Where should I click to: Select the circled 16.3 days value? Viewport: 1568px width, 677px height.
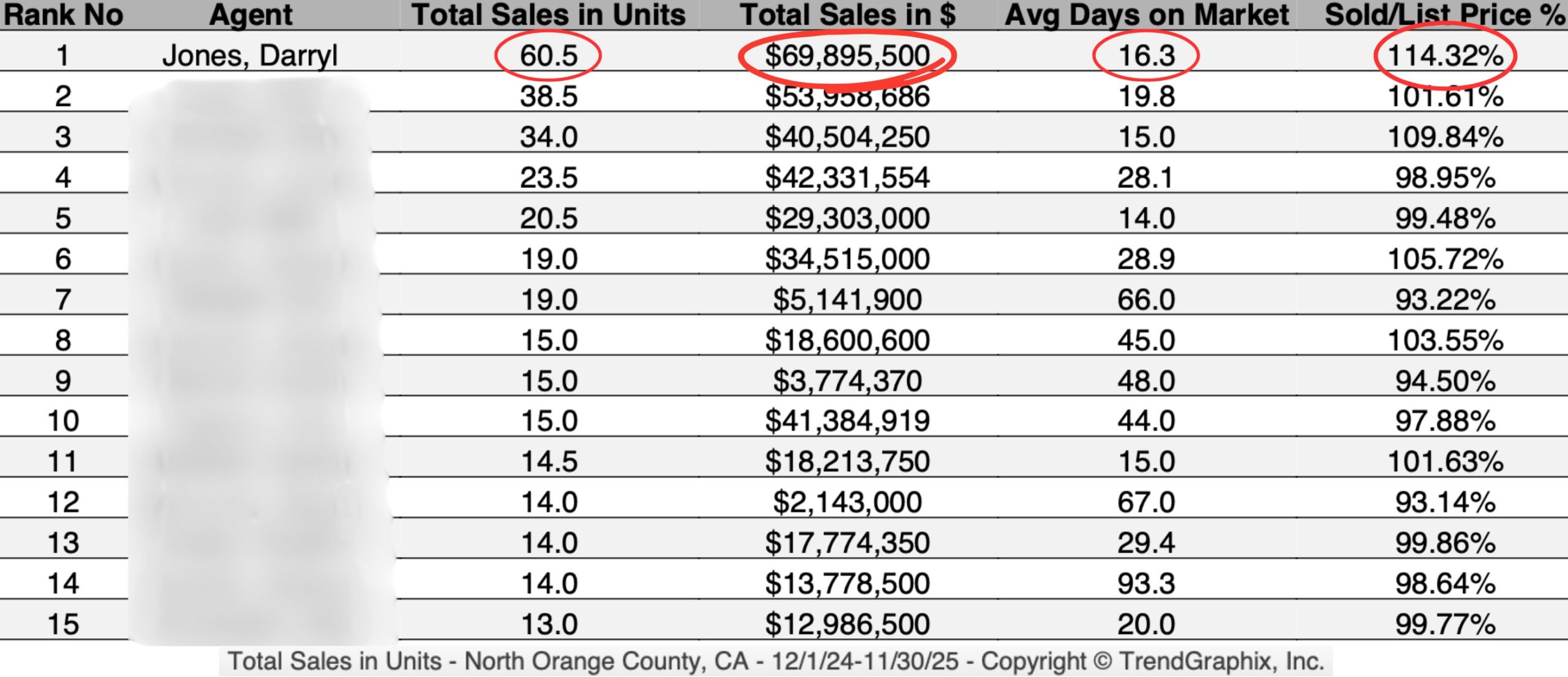pyautogui.click(x=1147, y=56)
